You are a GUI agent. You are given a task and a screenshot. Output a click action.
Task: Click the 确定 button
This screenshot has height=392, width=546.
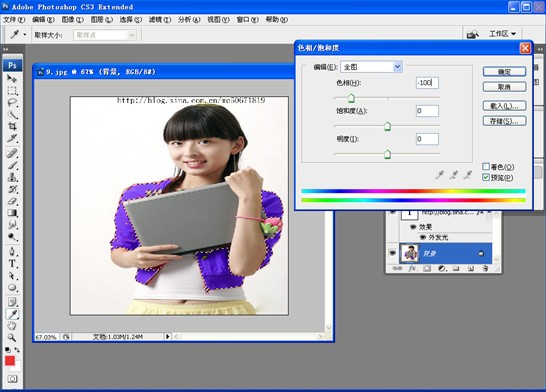click(x=504, y=72)
